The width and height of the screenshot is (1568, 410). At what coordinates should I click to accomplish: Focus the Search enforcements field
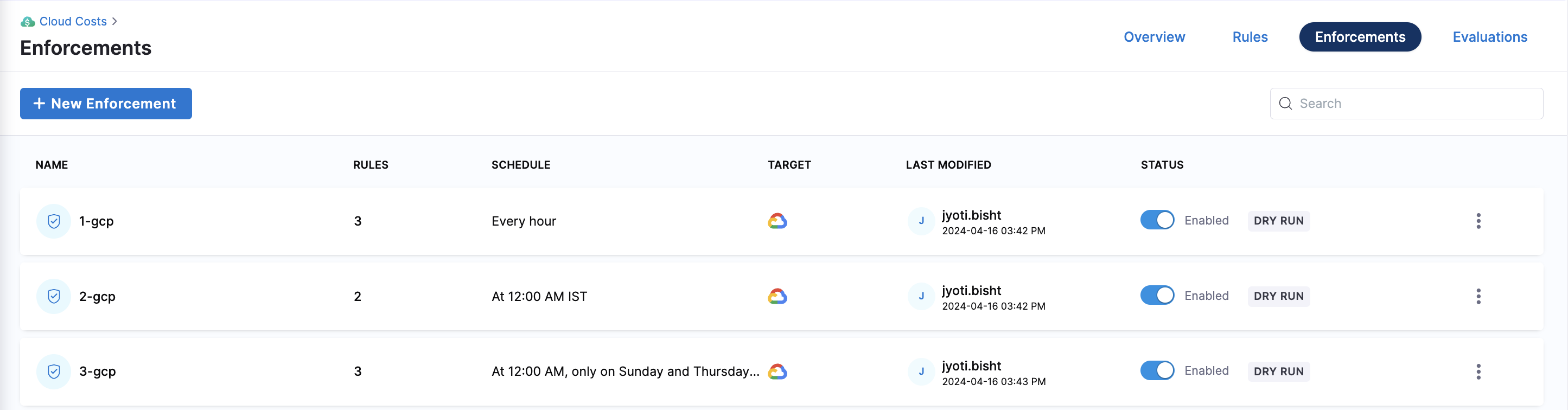1412,104
